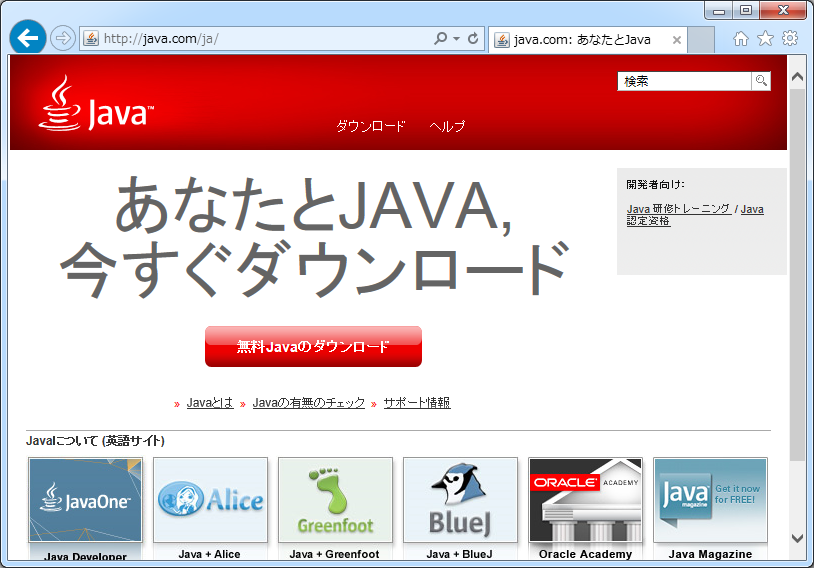Follow the Javaとは link
The width and height of the screenshot is (814, 568).
click(x=210, y=403)
